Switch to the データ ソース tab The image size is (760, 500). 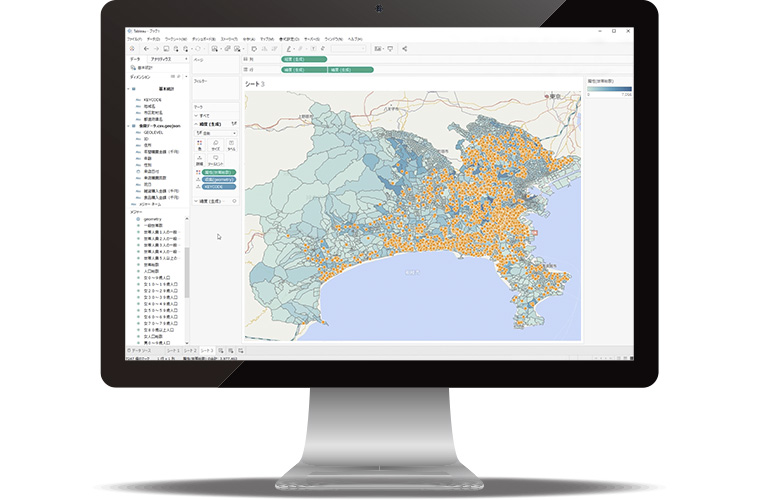click(x=142, y=351)
